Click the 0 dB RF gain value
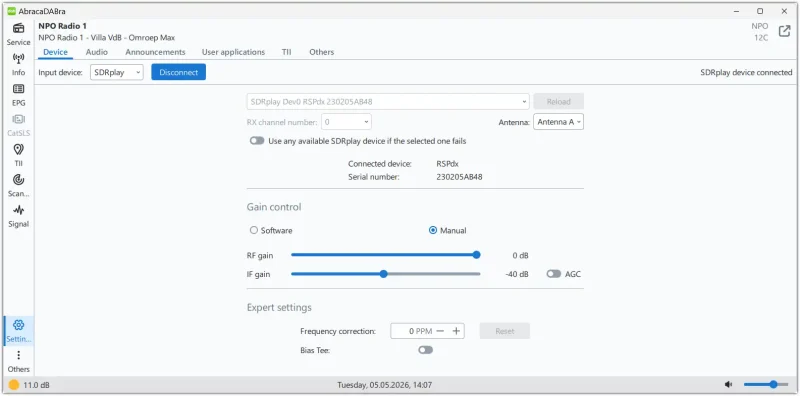 520,255
